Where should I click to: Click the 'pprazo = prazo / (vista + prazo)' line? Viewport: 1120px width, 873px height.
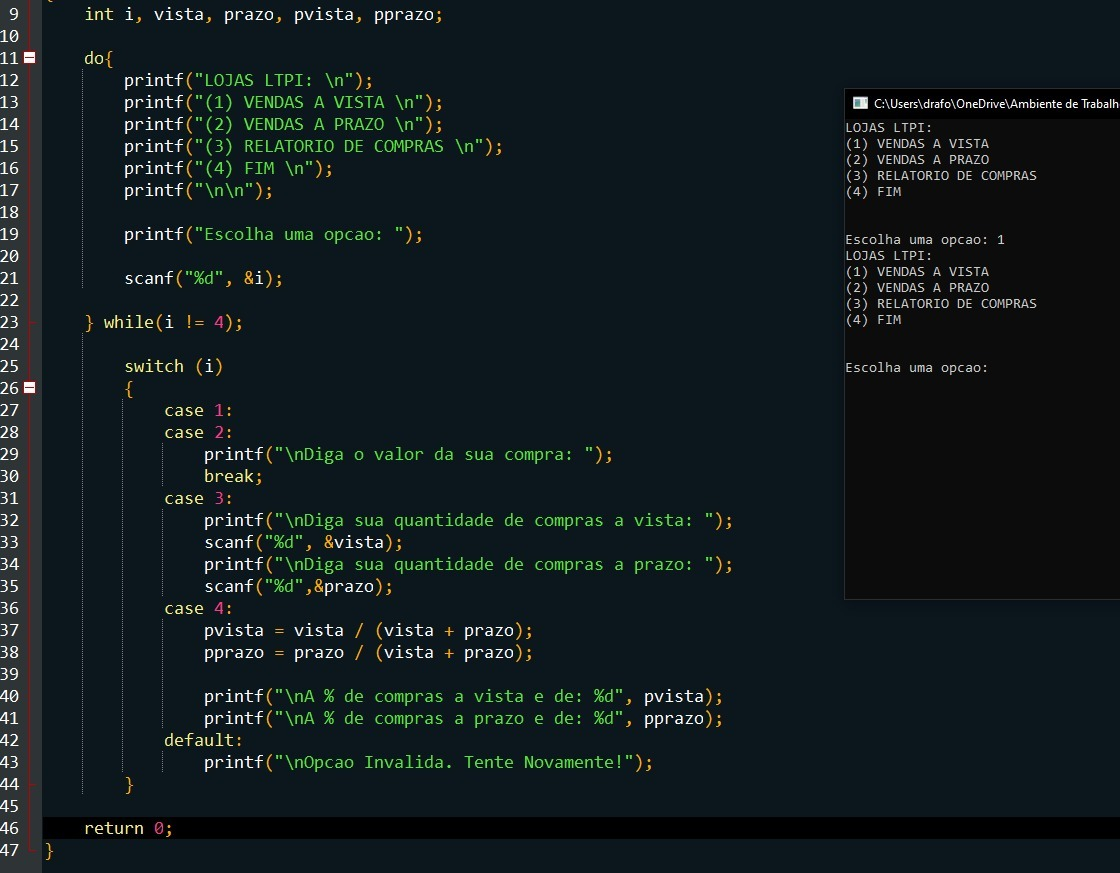click(x=368, y=652)
